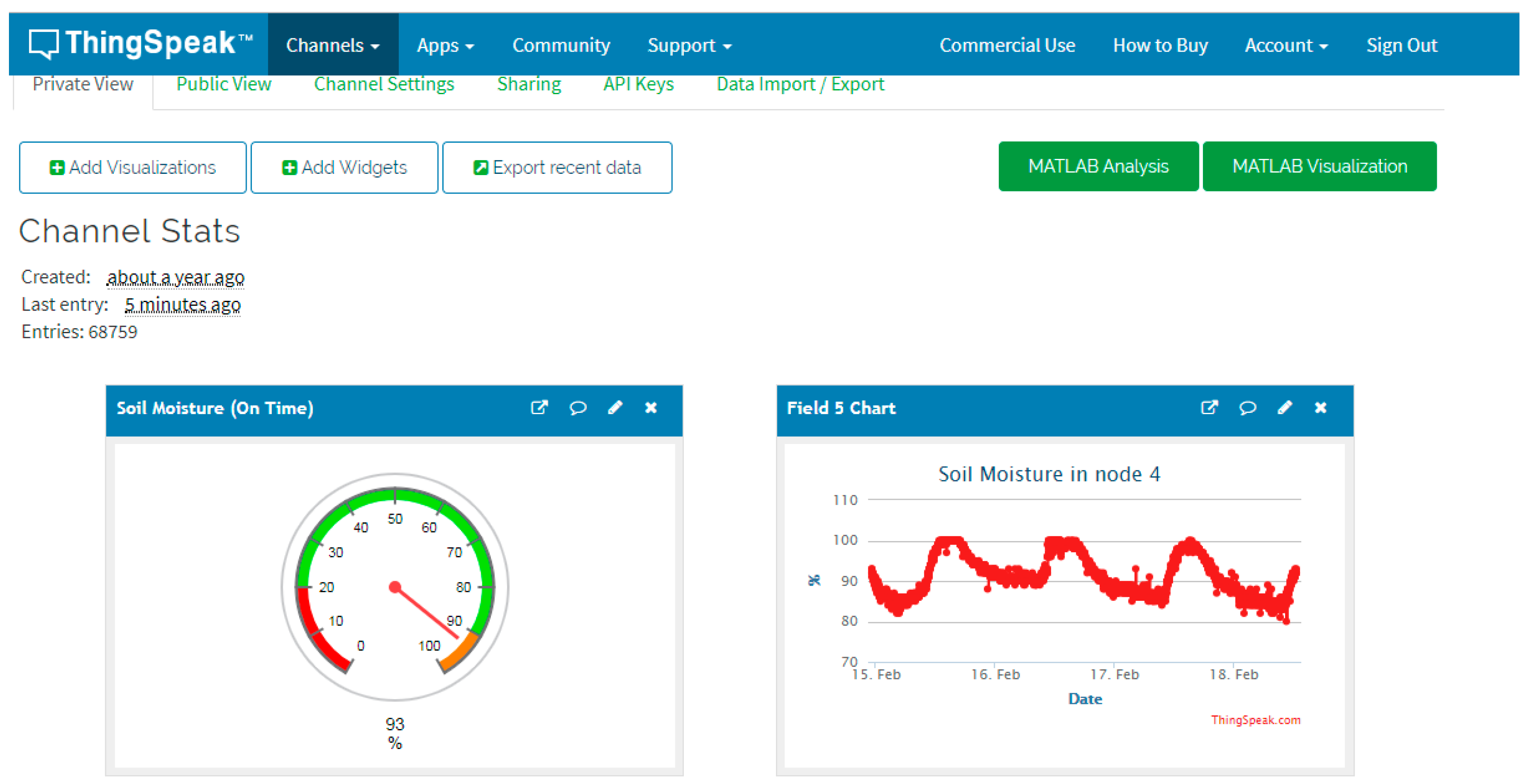This screenshot has width=1525, height=784.
Task: Delete the Field 5 Chart widget
Action: click(x=1320, y=407)
